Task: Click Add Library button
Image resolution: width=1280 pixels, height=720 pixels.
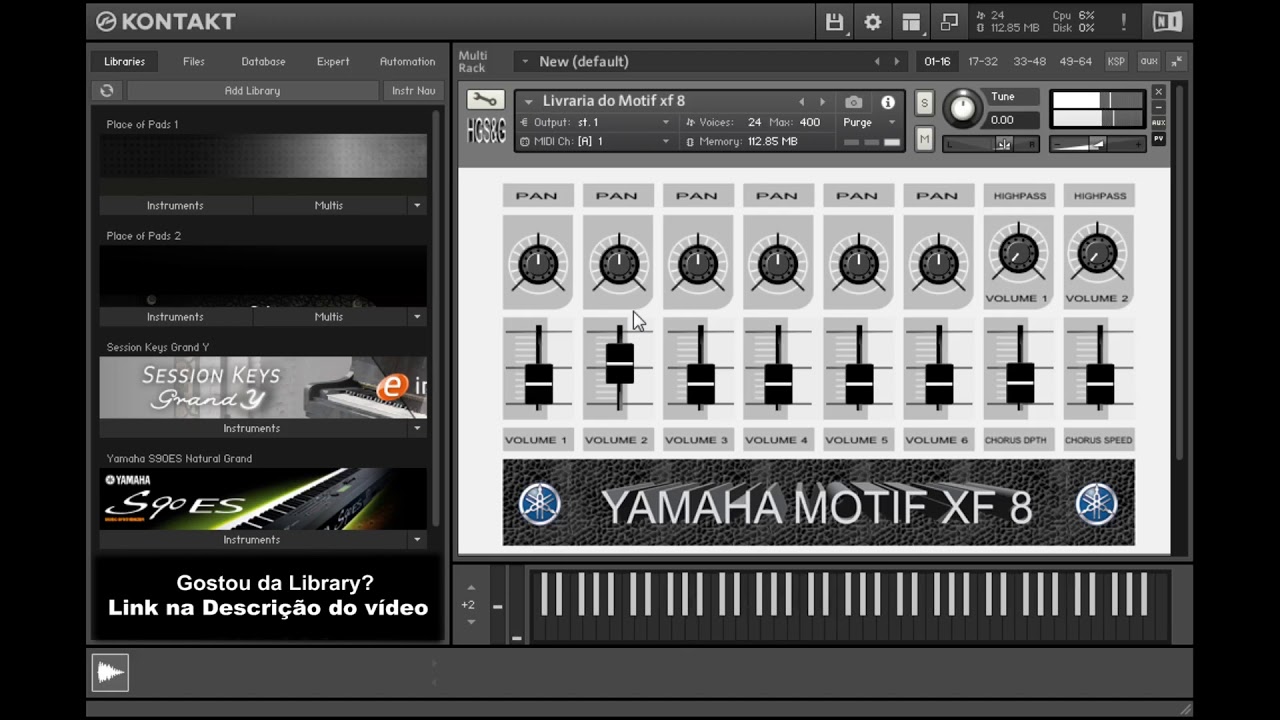Action: tap(252, 90)
